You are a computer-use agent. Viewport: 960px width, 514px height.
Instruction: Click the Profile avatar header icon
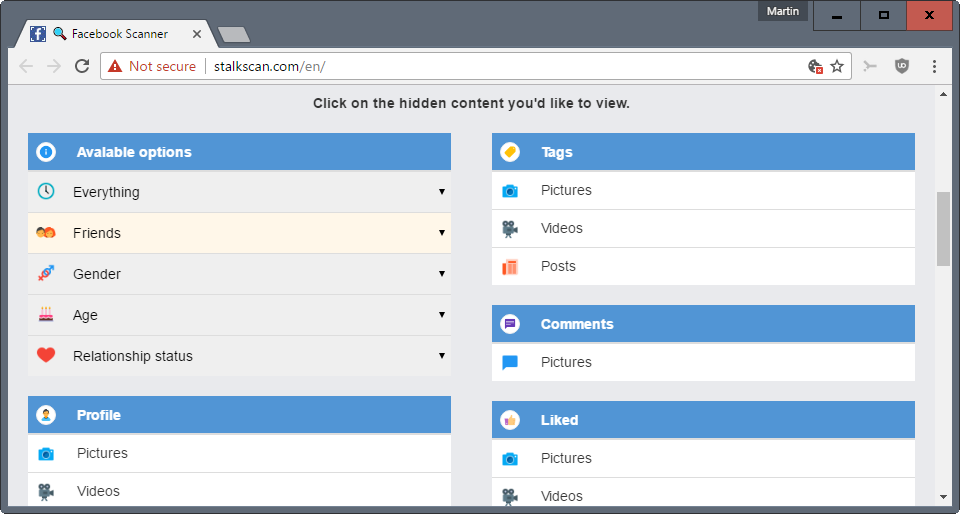[46, 415]
